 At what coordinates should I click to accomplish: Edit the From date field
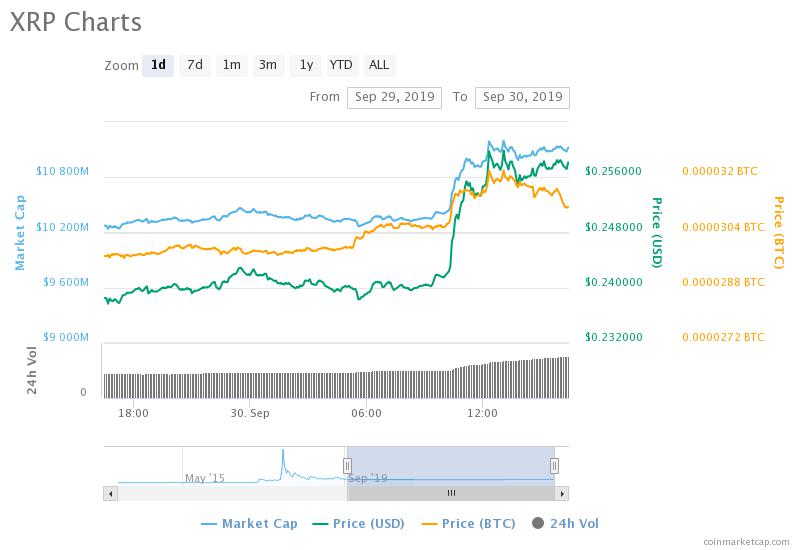point(394,97)
